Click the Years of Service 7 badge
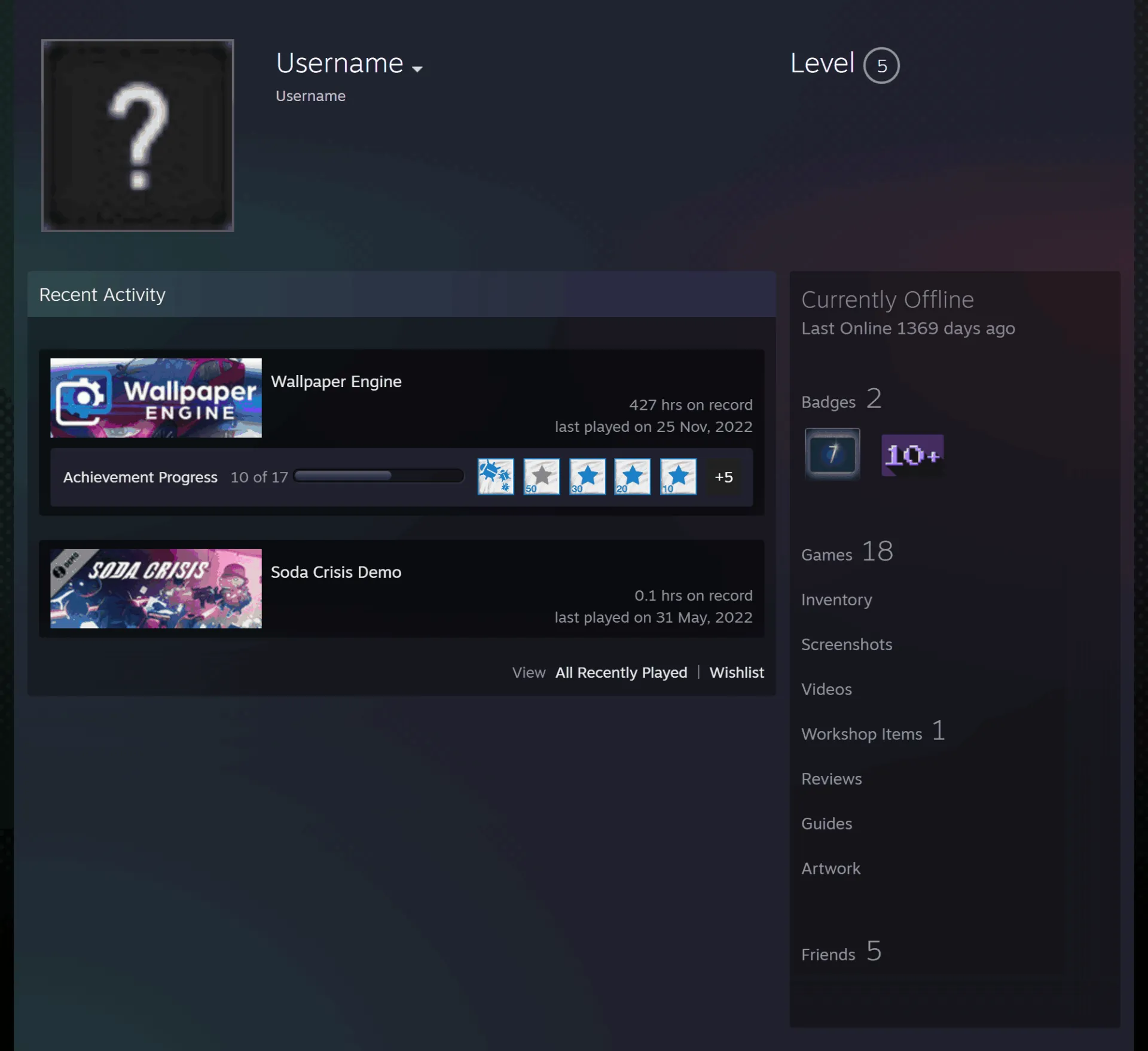This screenshot has height=1051, width=1148. click(832, 453)
